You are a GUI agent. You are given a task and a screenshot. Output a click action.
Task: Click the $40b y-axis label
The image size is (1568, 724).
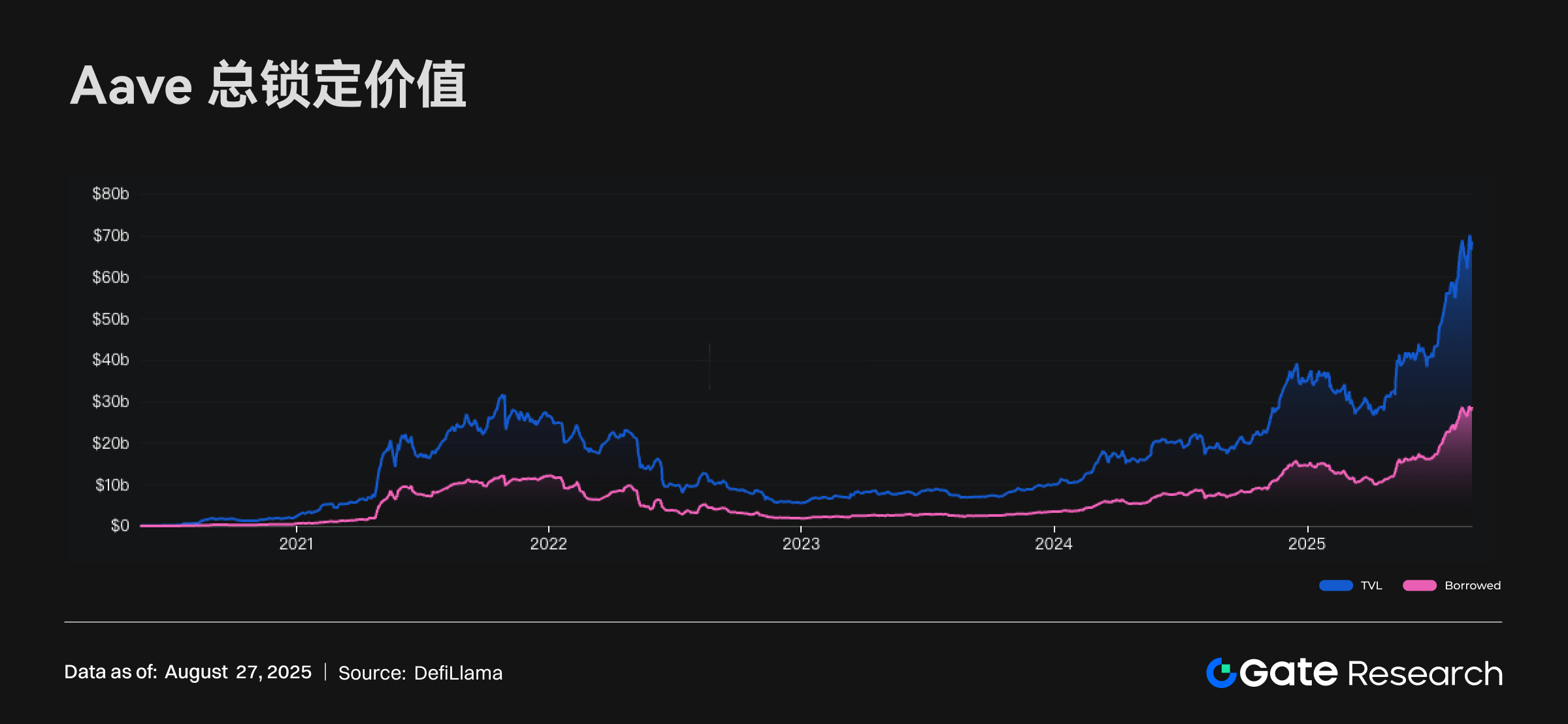click(110, 360)
